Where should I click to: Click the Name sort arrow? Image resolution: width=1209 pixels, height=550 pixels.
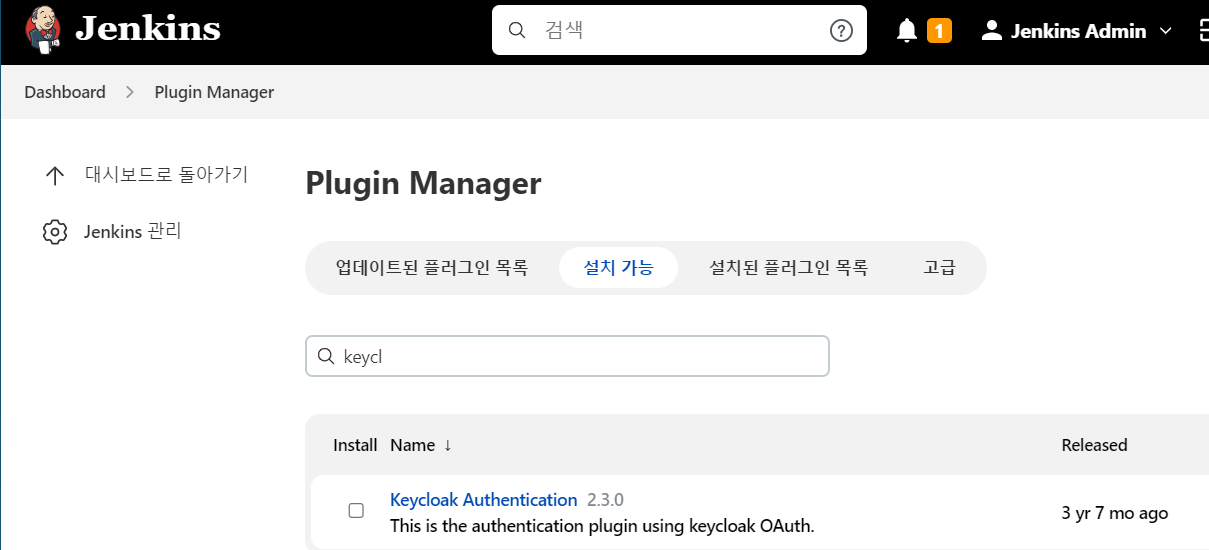click(447, 445)
